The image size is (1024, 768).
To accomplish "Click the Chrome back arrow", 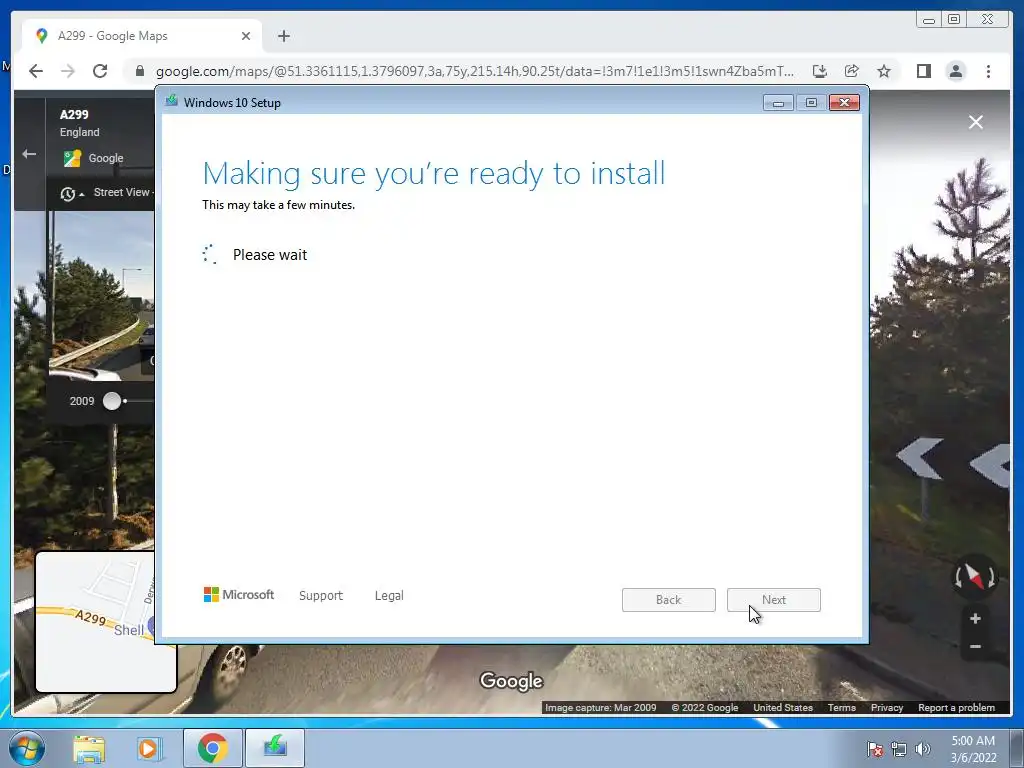I will point(36,71).
